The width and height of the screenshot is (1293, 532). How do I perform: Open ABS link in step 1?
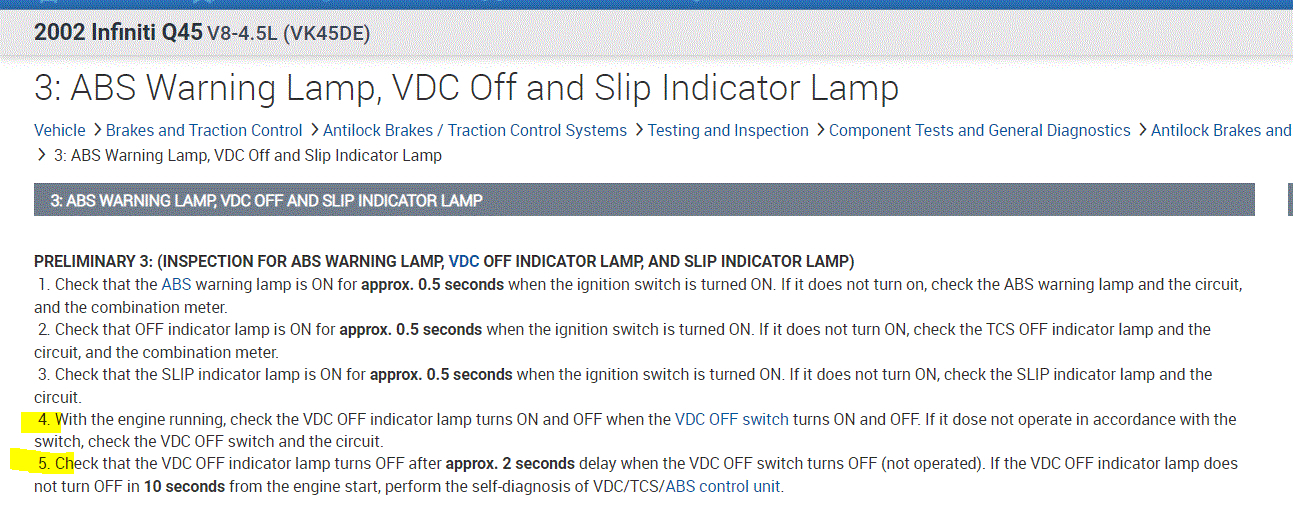click(x=176, y=284)
